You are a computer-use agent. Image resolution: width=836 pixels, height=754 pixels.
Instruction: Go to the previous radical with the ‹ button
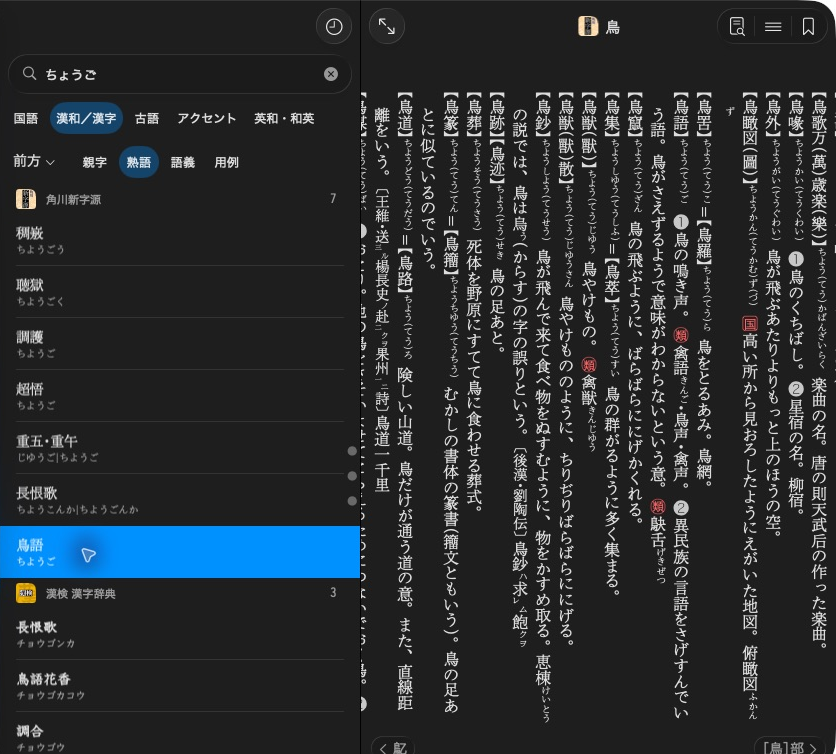pos(393,747)
